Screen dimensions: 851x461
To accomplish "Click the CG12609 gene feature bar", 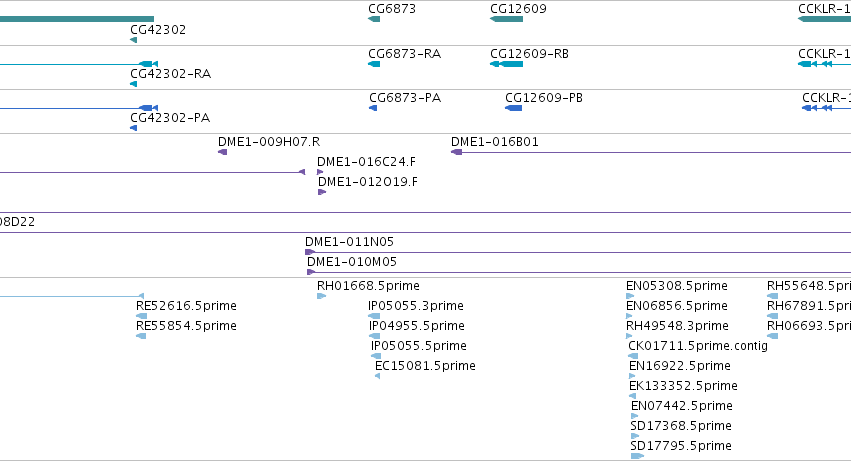I will [506, 19].
